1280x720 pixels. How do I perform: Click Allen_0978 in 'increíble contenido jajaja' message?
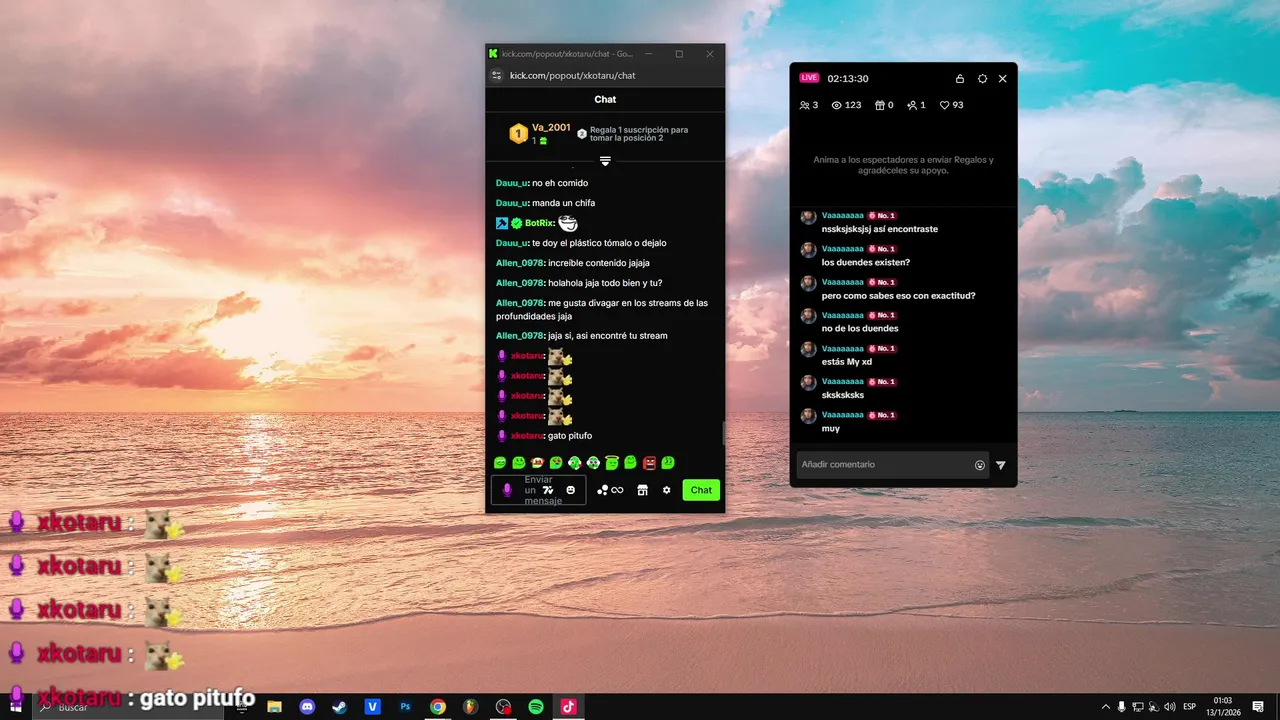coord(519,263)
